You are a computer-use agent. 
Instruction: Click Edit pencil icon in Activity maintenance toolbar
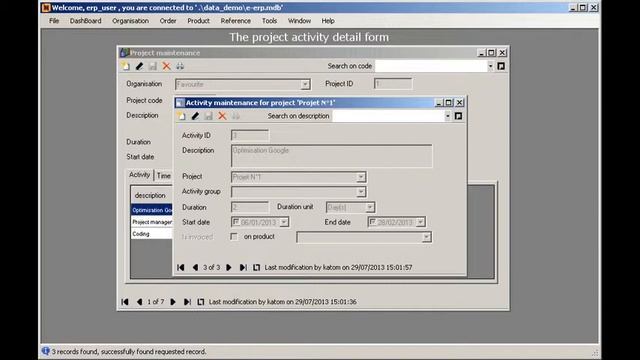click(195, 116)
